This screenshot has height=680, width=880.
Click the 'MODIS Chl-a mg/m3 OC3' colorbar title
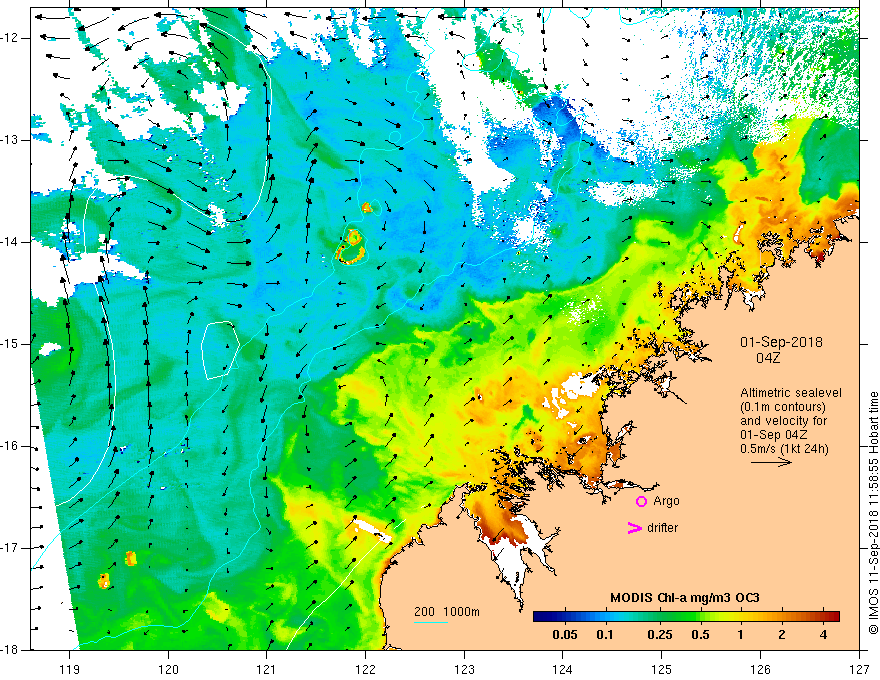685,598
